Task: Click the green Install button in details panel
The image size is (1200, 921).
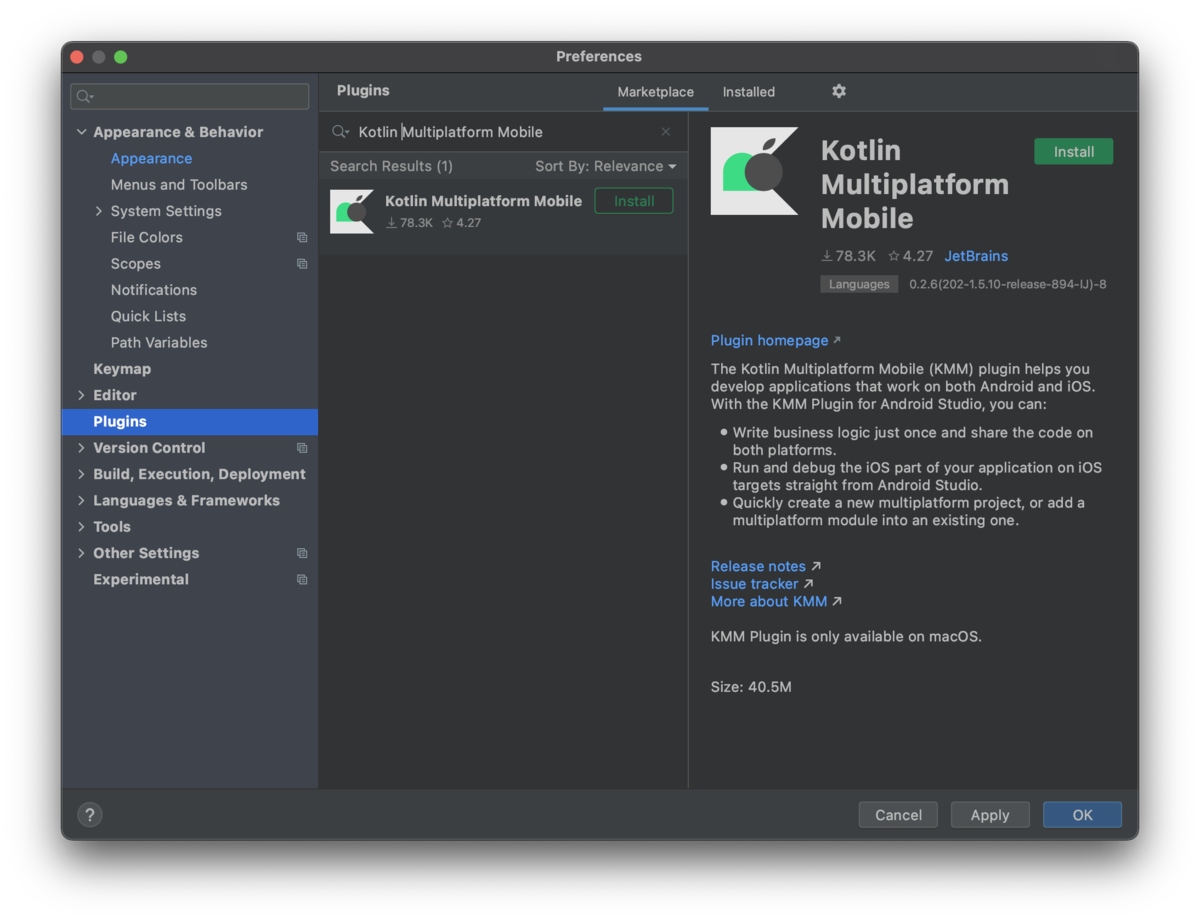Action: [1074, 152]
